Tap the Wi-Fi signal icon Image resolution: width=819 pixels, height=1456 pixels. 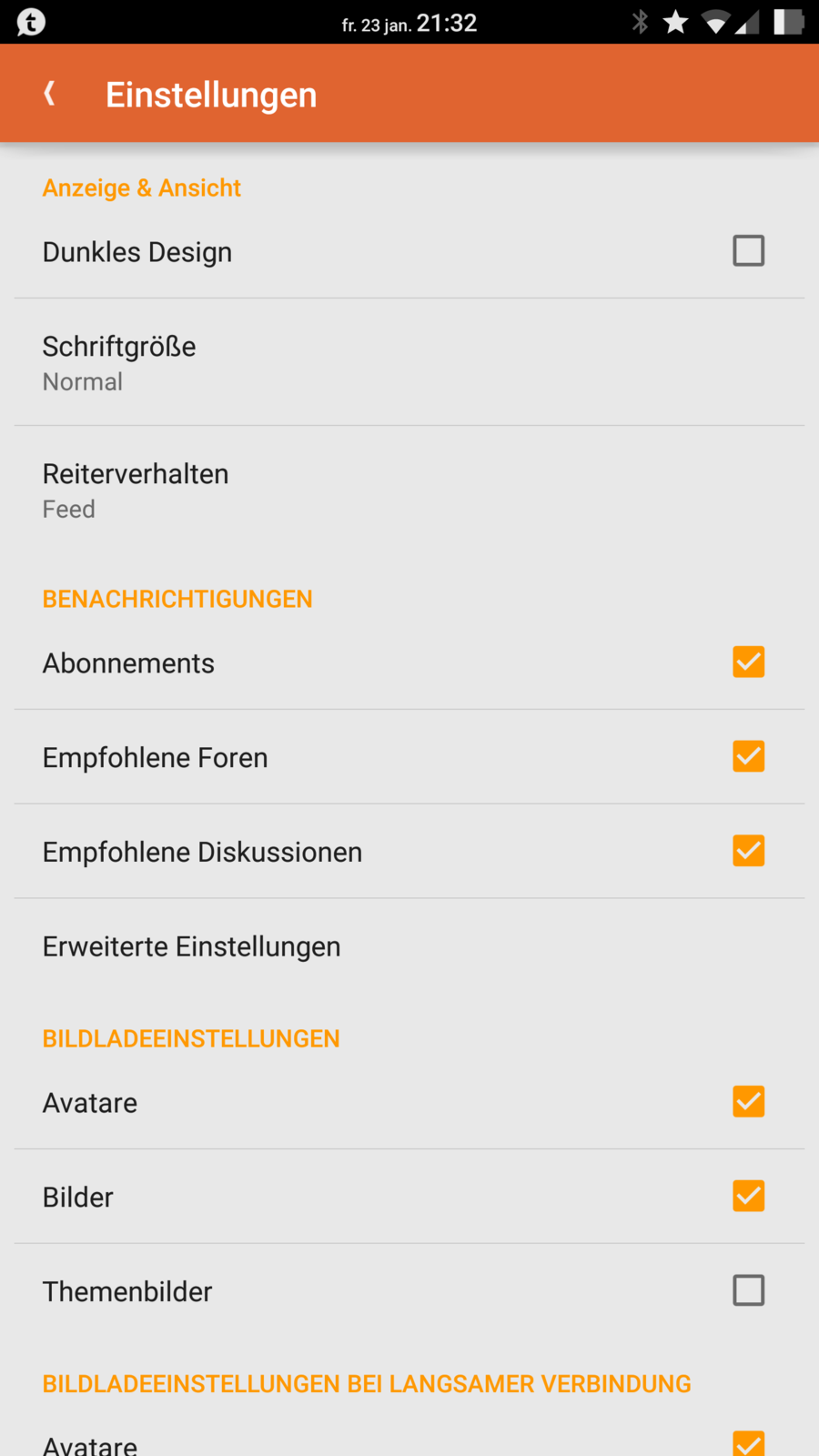716,22
